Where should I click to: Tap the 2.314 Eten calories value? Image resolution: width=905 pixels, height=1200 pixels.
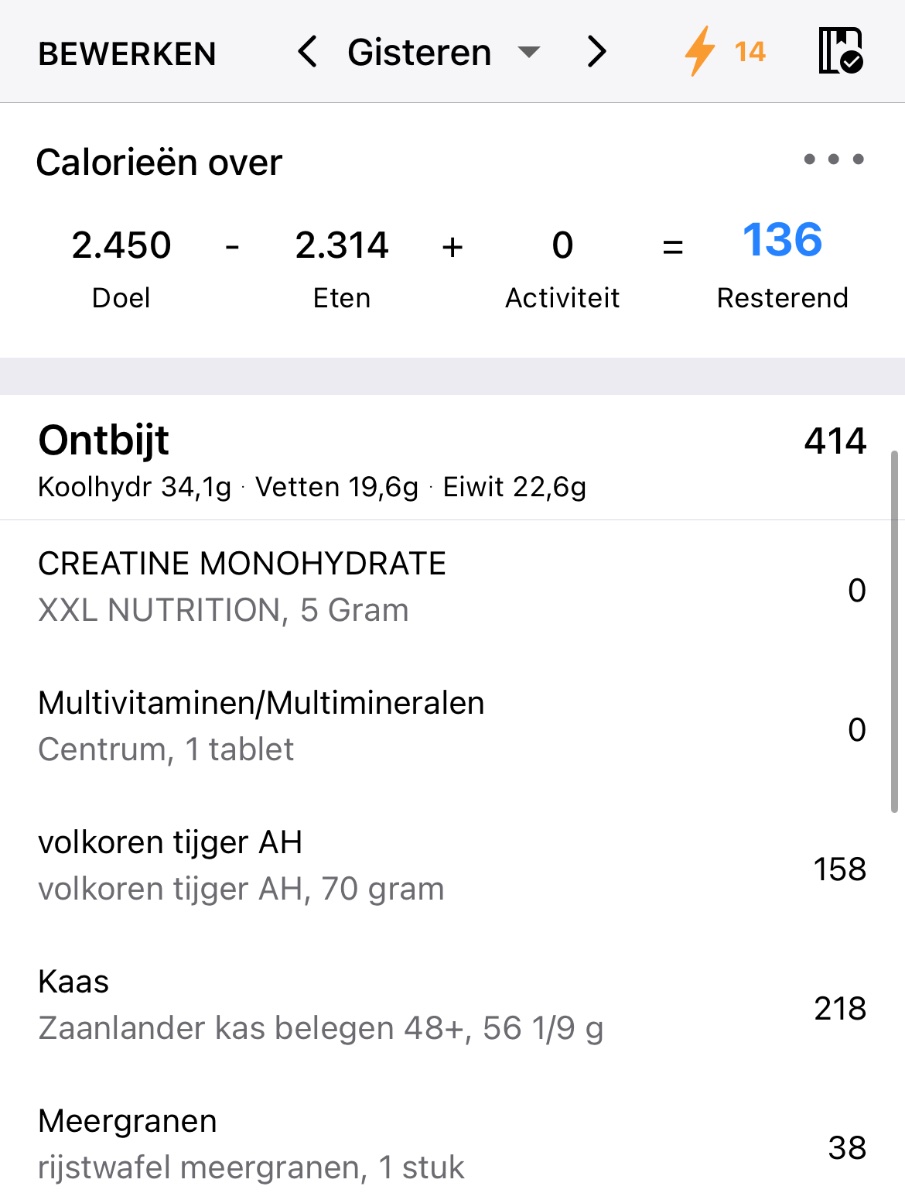click(342, 245)
